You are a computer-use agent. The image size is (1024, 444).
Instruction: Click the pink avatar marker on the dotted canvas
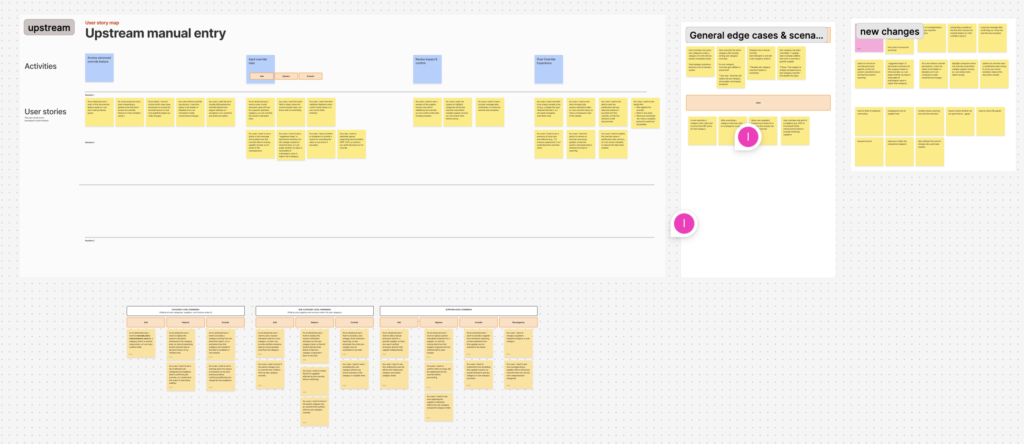coord(684,224)
